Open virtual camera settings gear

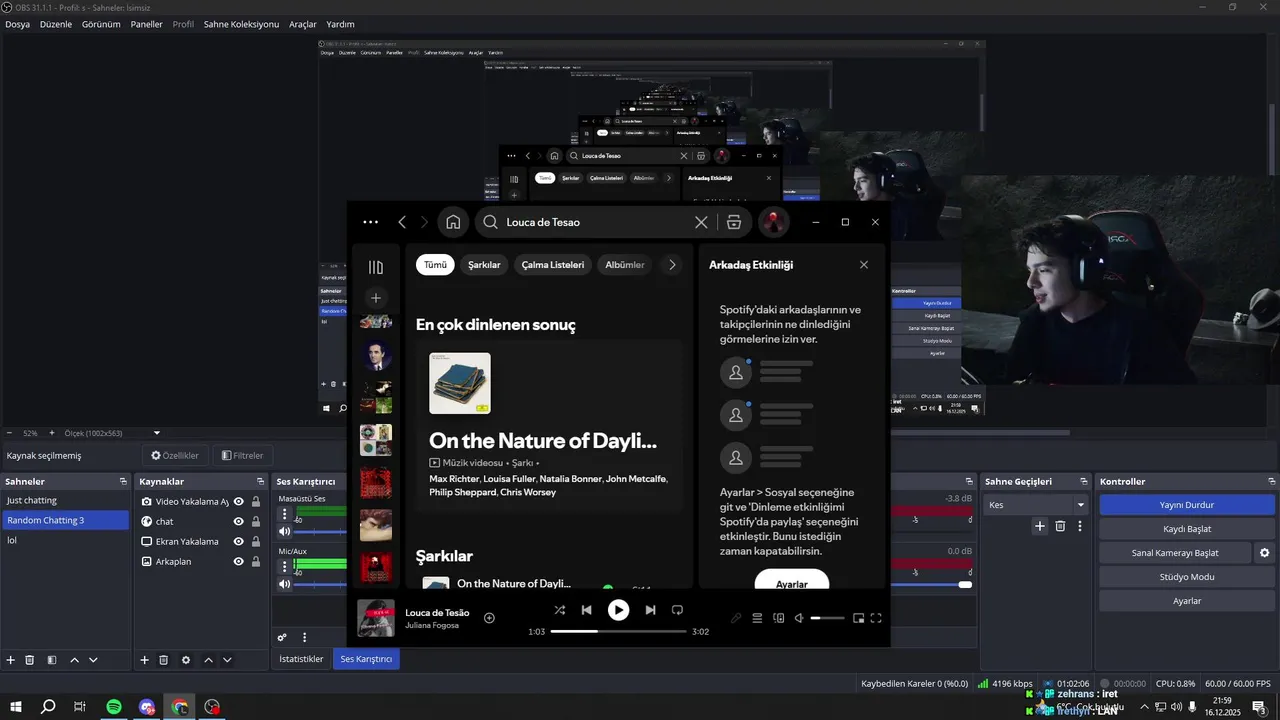(1264, 553)
